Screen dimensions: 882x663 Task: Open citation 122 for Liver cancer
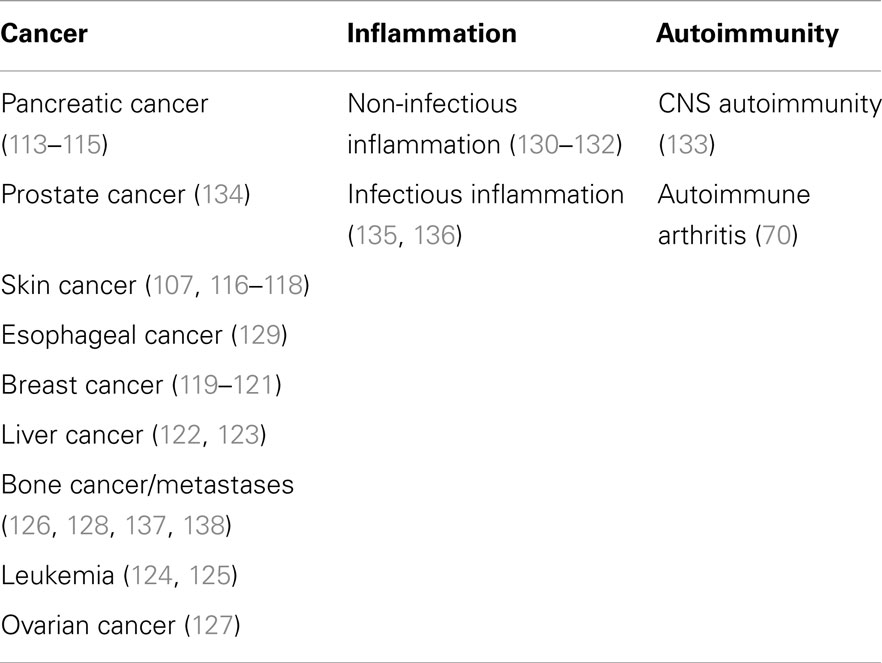[x=181, y=435]
